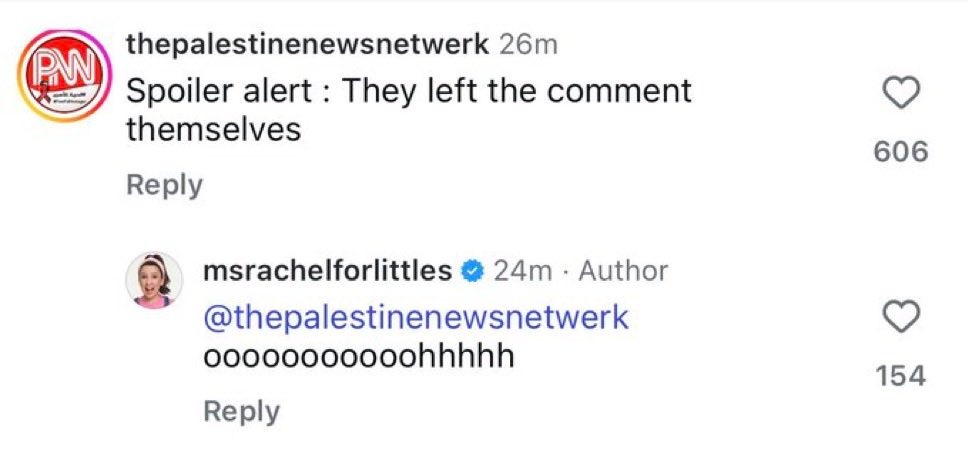
Task: Like msrachelforlittles' reply with the heart
Action: 902,319
